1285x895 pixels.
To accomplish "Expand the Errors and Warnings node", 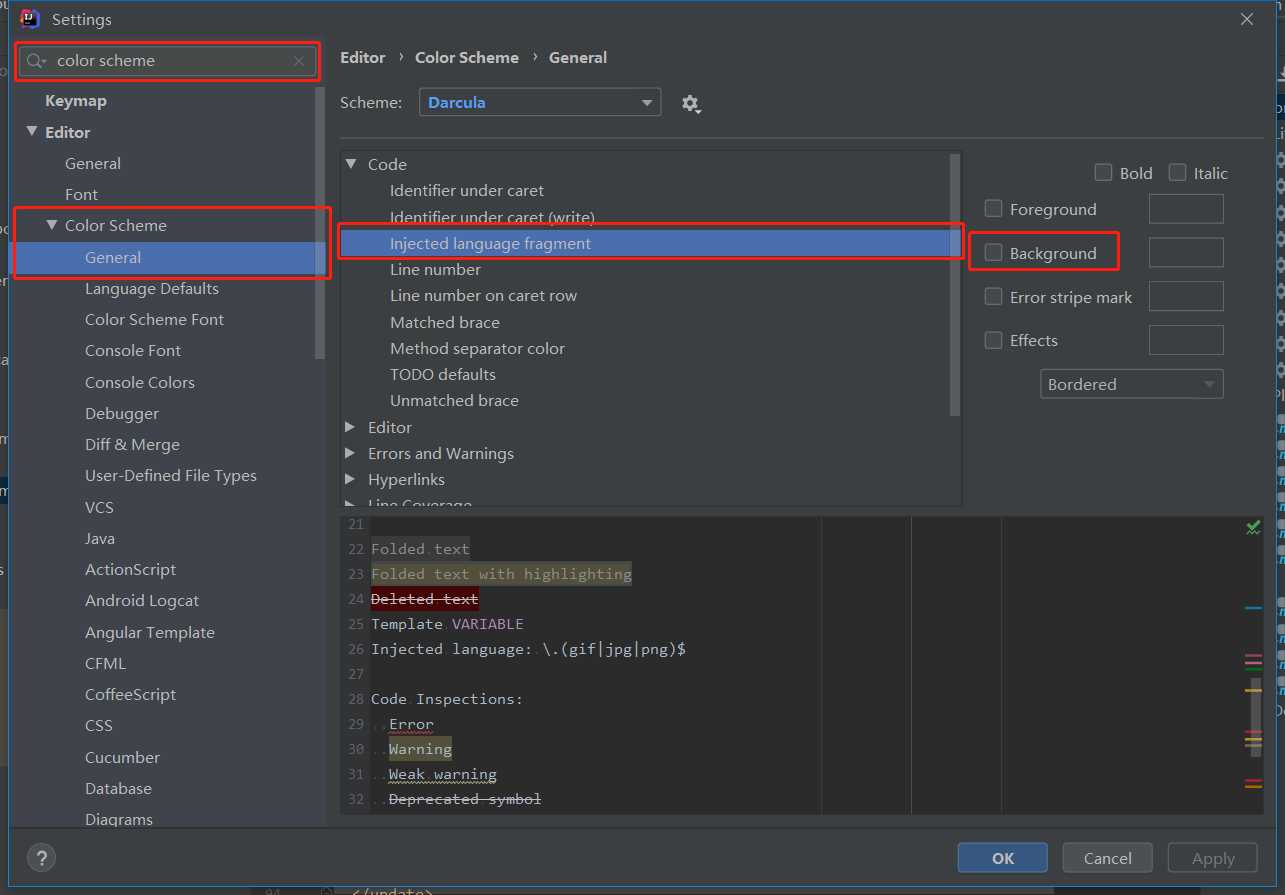I will [x=351, y=453].
